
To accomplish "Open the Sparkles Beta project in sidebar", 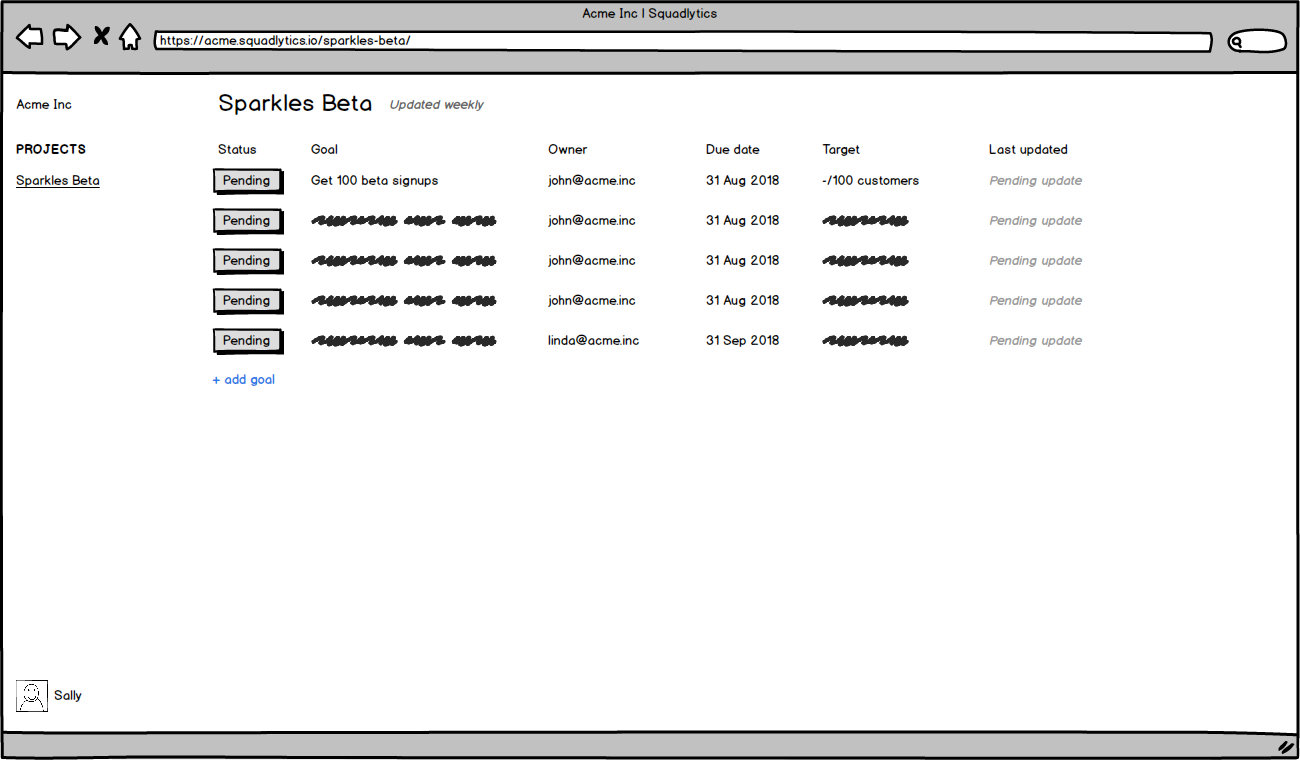I will click(58, 181).
